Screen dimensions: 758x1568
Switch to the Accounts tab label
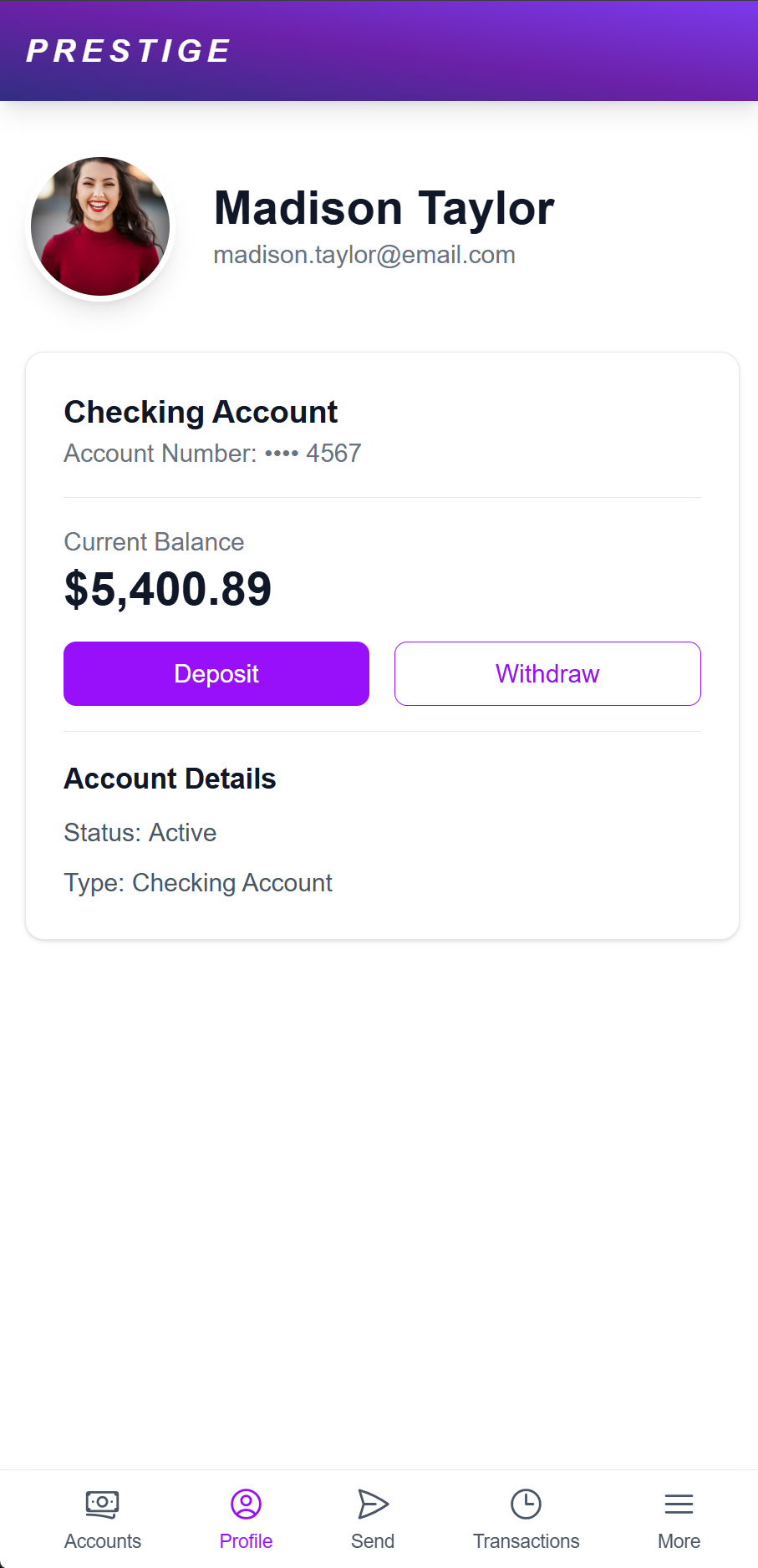point(103,1541)
